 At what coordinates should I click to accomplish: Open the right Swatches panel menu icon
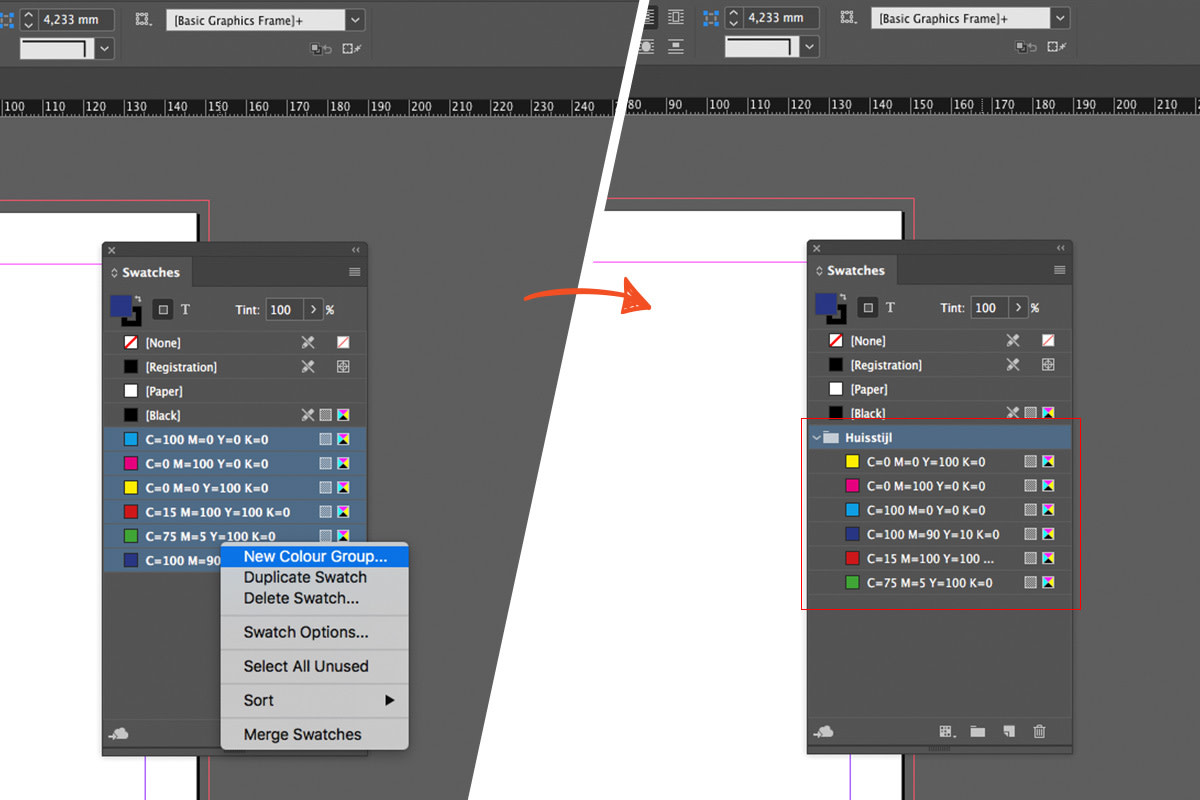click(x=1060, y=270)
